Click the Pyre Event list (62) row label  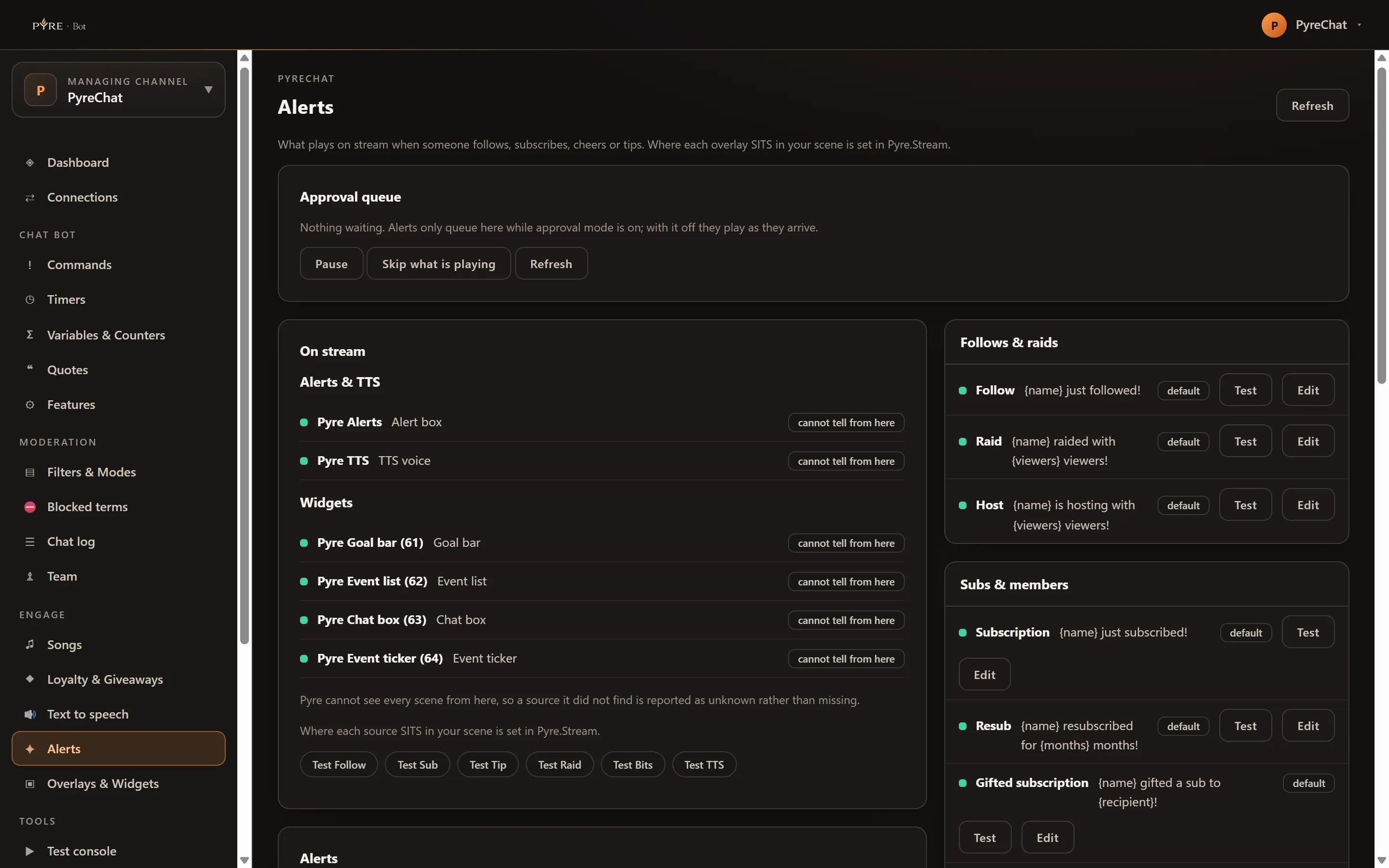(x=372, y=582)
